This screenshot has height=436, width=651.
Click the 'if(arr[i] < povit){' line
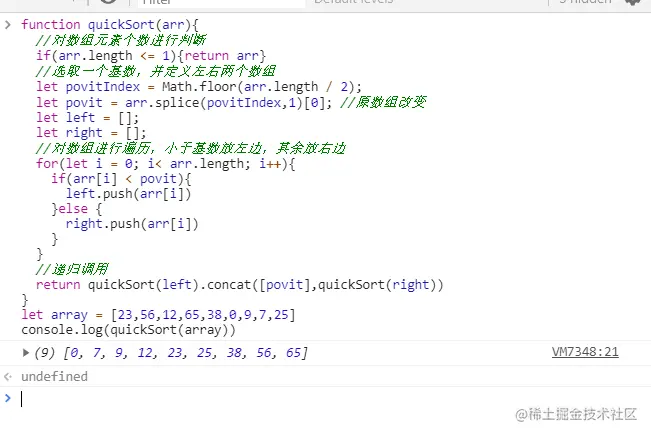tap(121, 179)
